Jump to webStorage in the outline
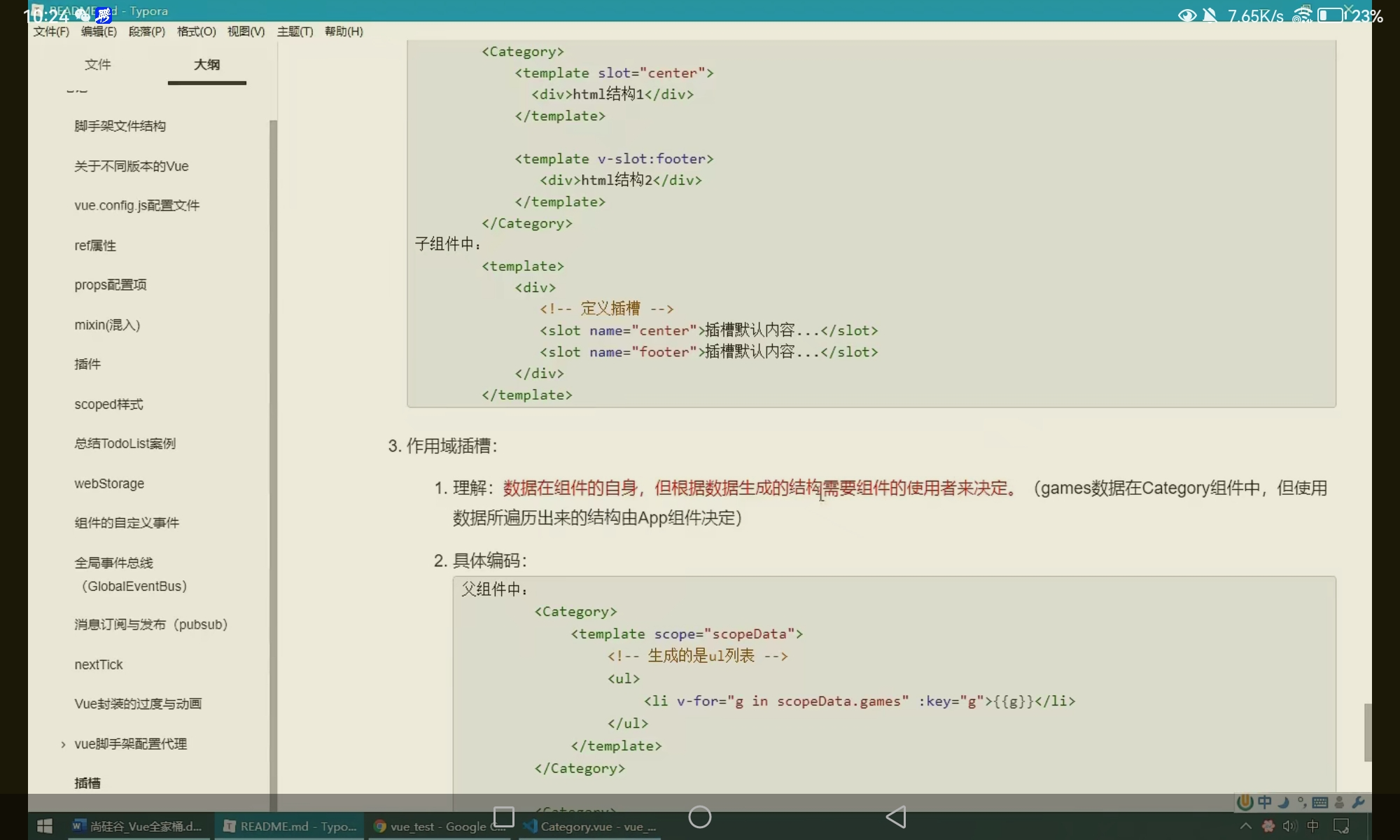The image size is (1400, 840). [109, 484]
